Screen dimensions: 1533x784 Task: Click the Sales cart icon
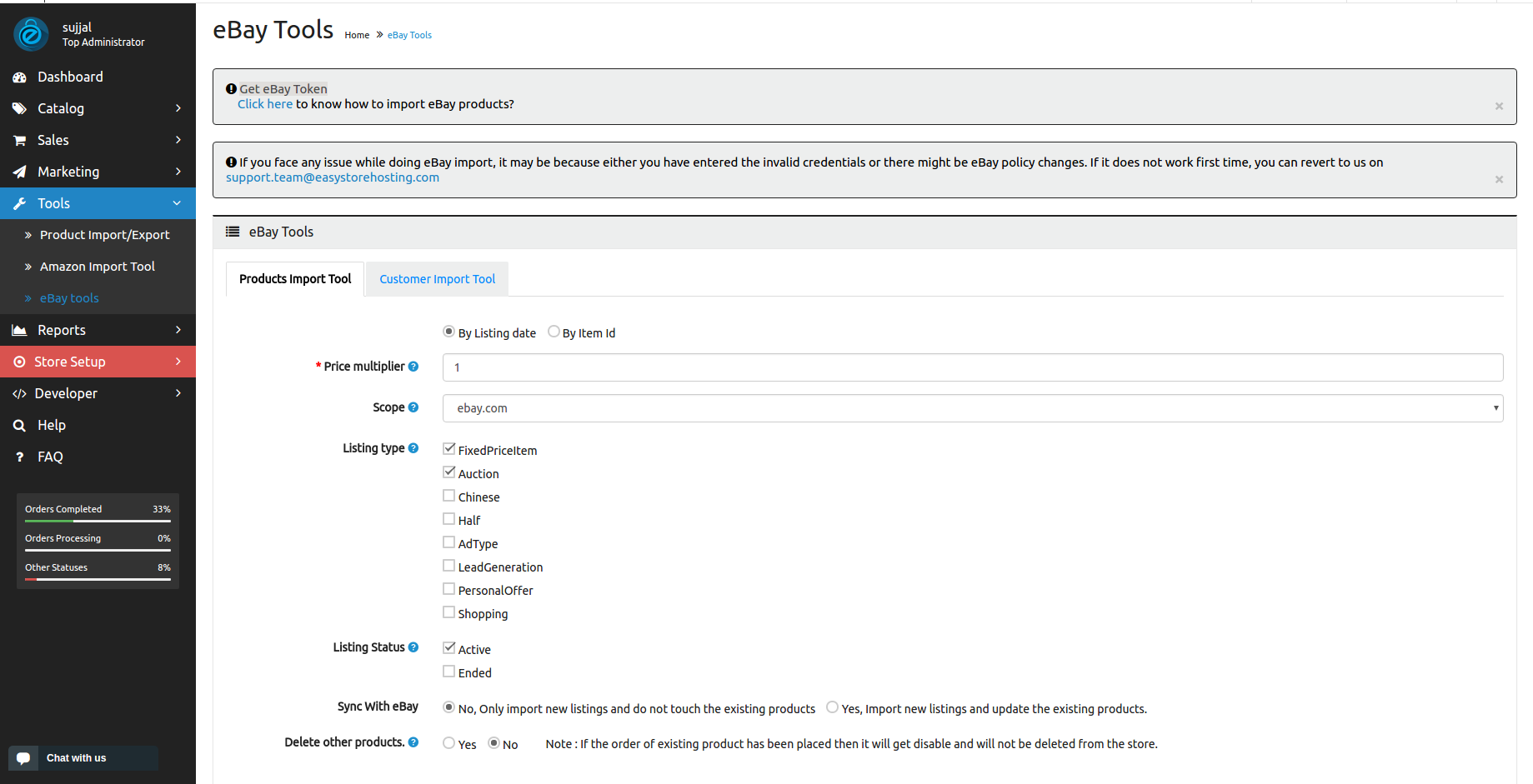tap(20, 141)
